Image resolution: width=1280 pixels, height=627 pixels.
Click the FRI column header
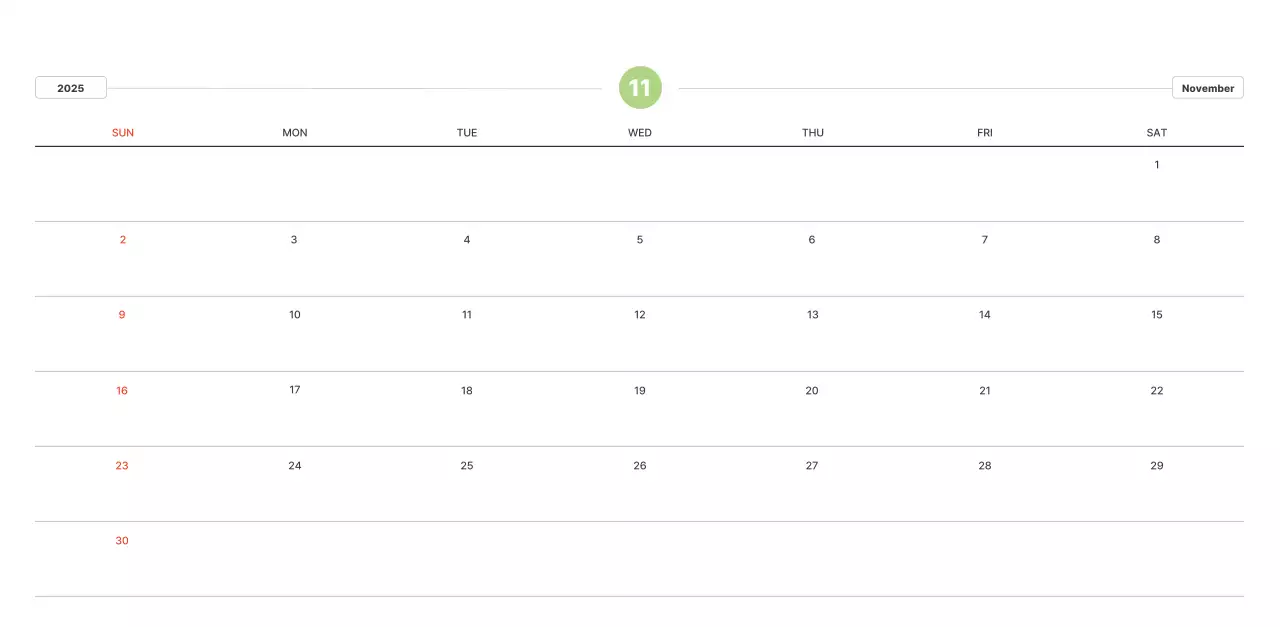[985, 133]
